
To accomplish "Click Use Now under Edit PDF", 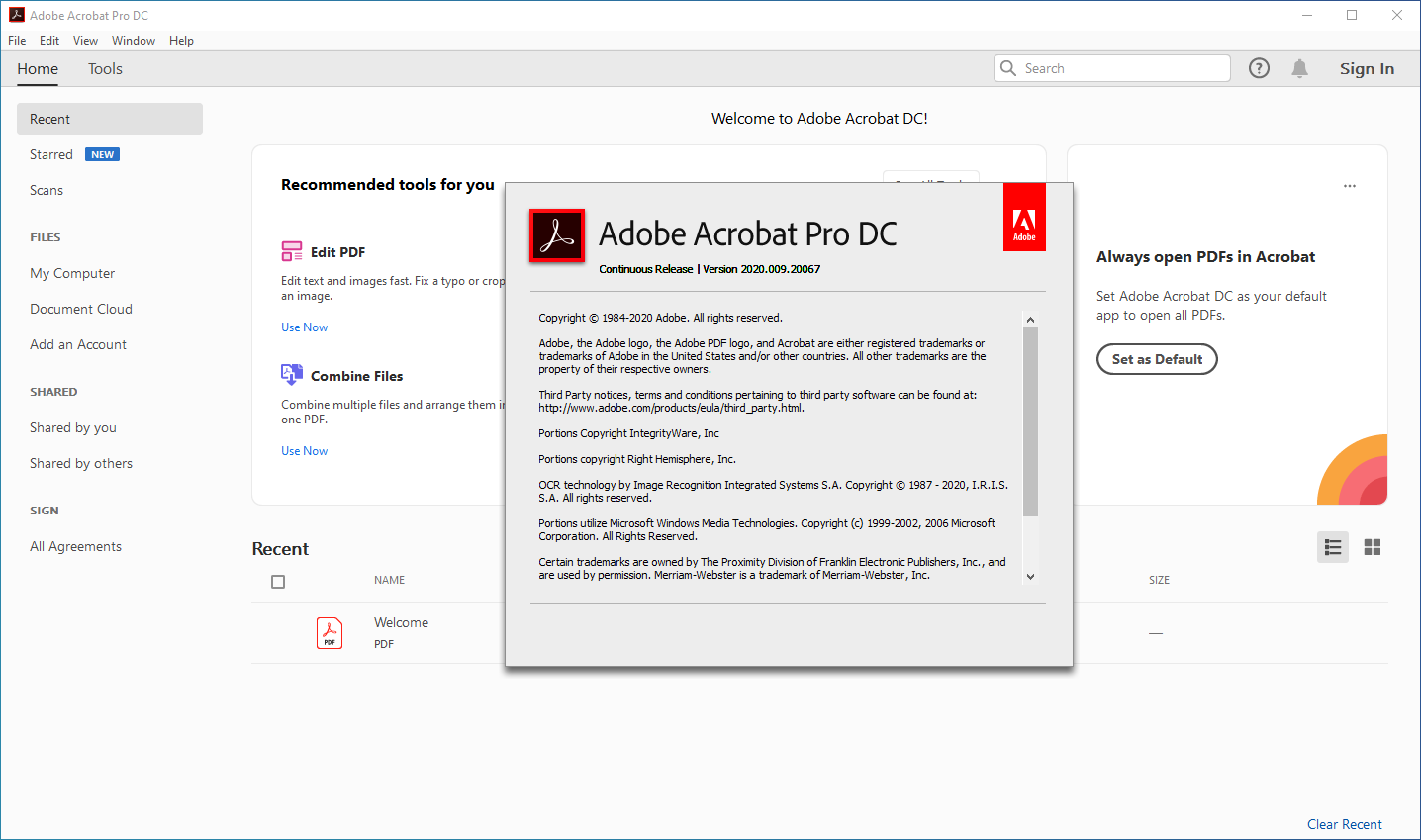I will [x=304, y=327].
